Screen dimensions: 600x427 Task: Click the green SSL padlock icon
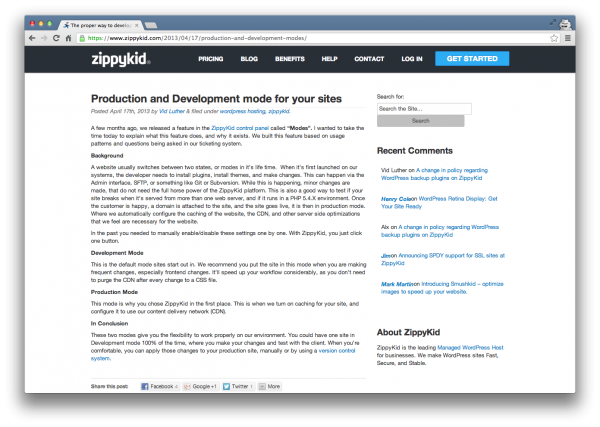pos(82,38)
